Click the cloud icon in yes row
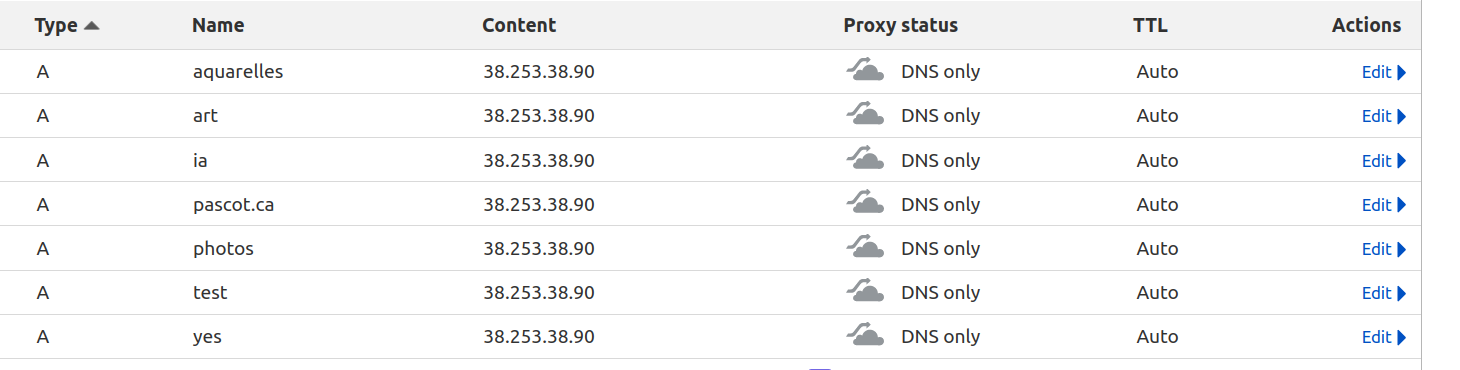The width and height of the screenshot is (1460, 370). click(x=865, y=334)
